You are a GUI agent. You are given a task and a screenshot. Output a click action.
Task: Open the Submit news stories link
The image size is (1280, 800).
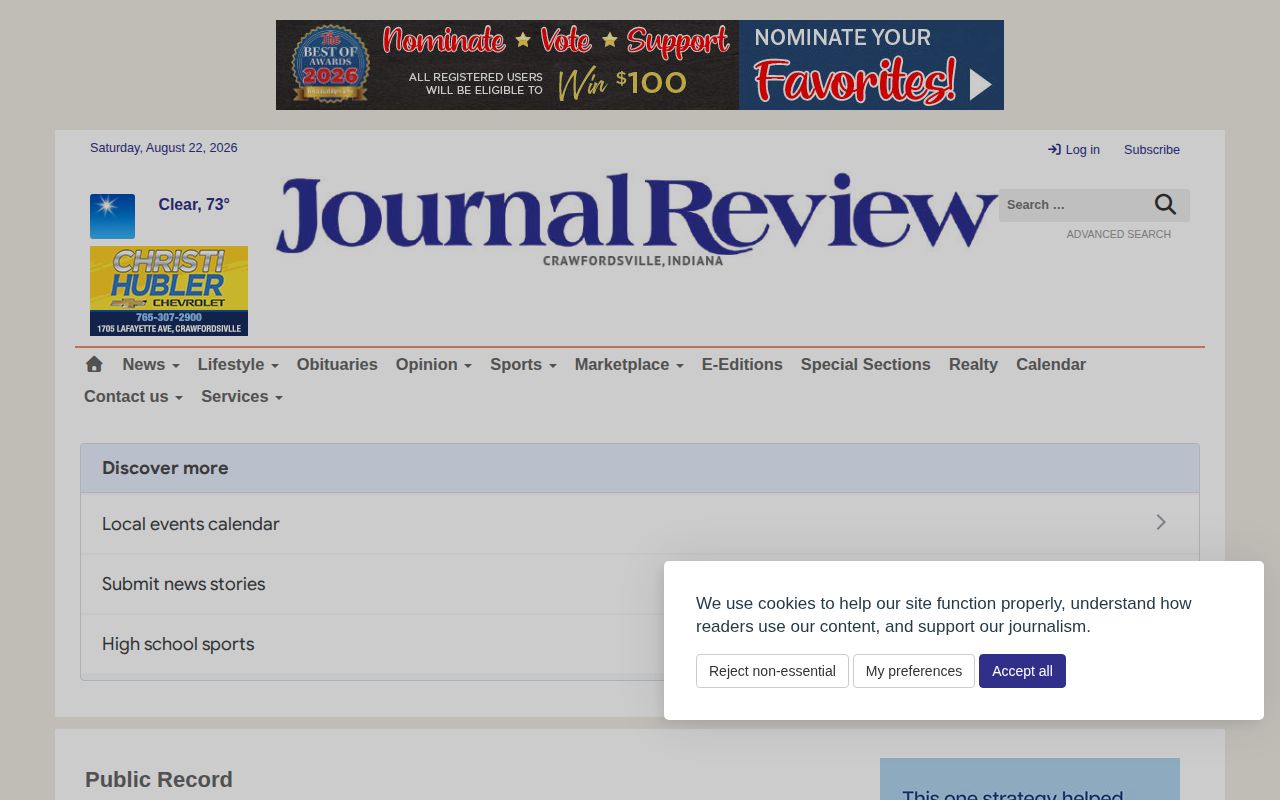pos(184,584)
